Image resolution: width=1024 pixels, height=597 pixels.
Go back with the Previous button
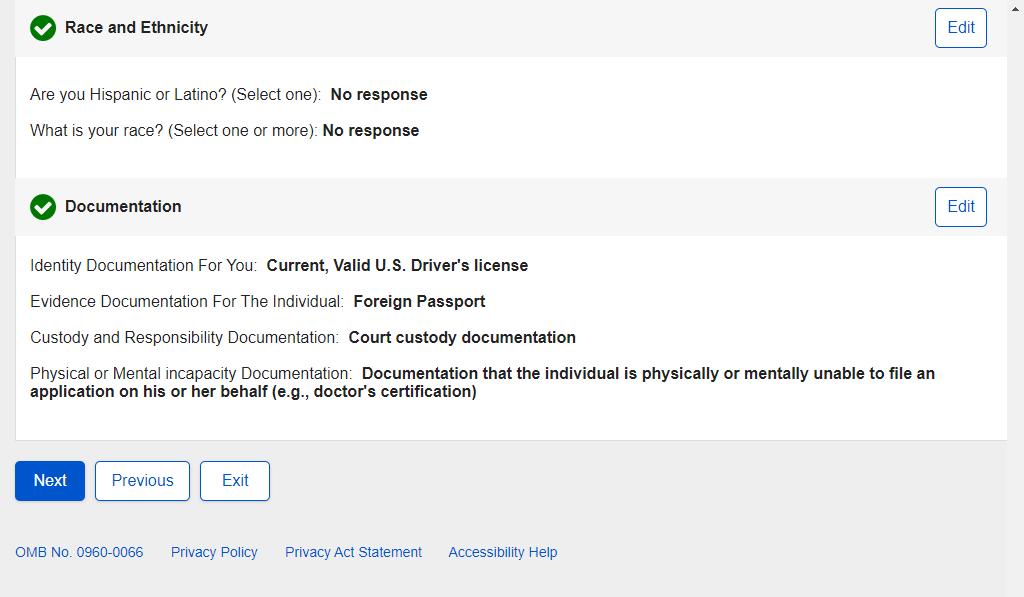click(x=142, y=481)
